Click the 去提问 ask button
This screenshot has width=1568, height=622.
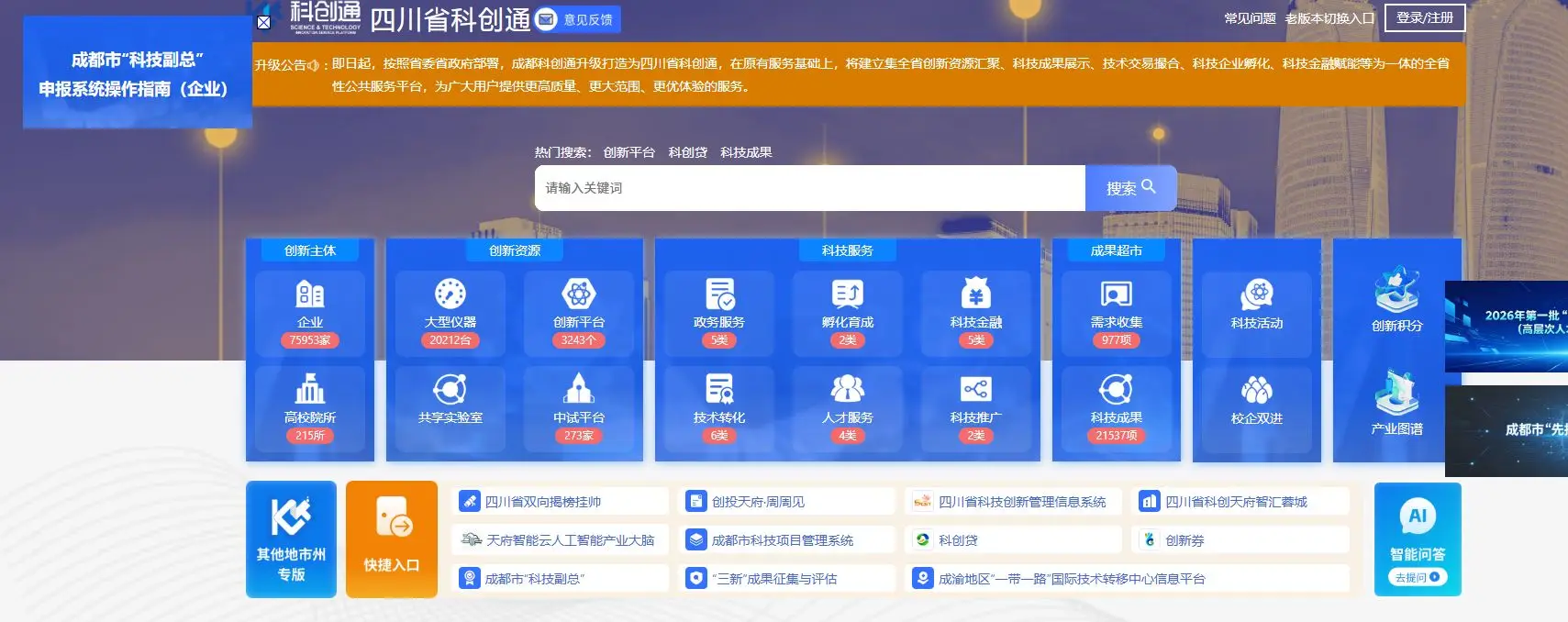pyautogui.click(x=1418, y=577)
